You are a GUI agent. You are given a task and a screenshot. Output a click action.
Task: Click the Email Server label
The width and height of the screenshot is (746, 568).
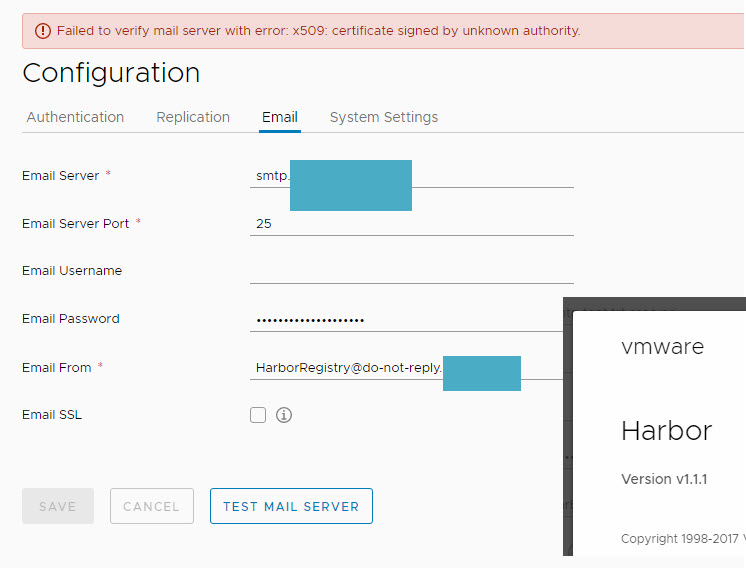[60, 176]
